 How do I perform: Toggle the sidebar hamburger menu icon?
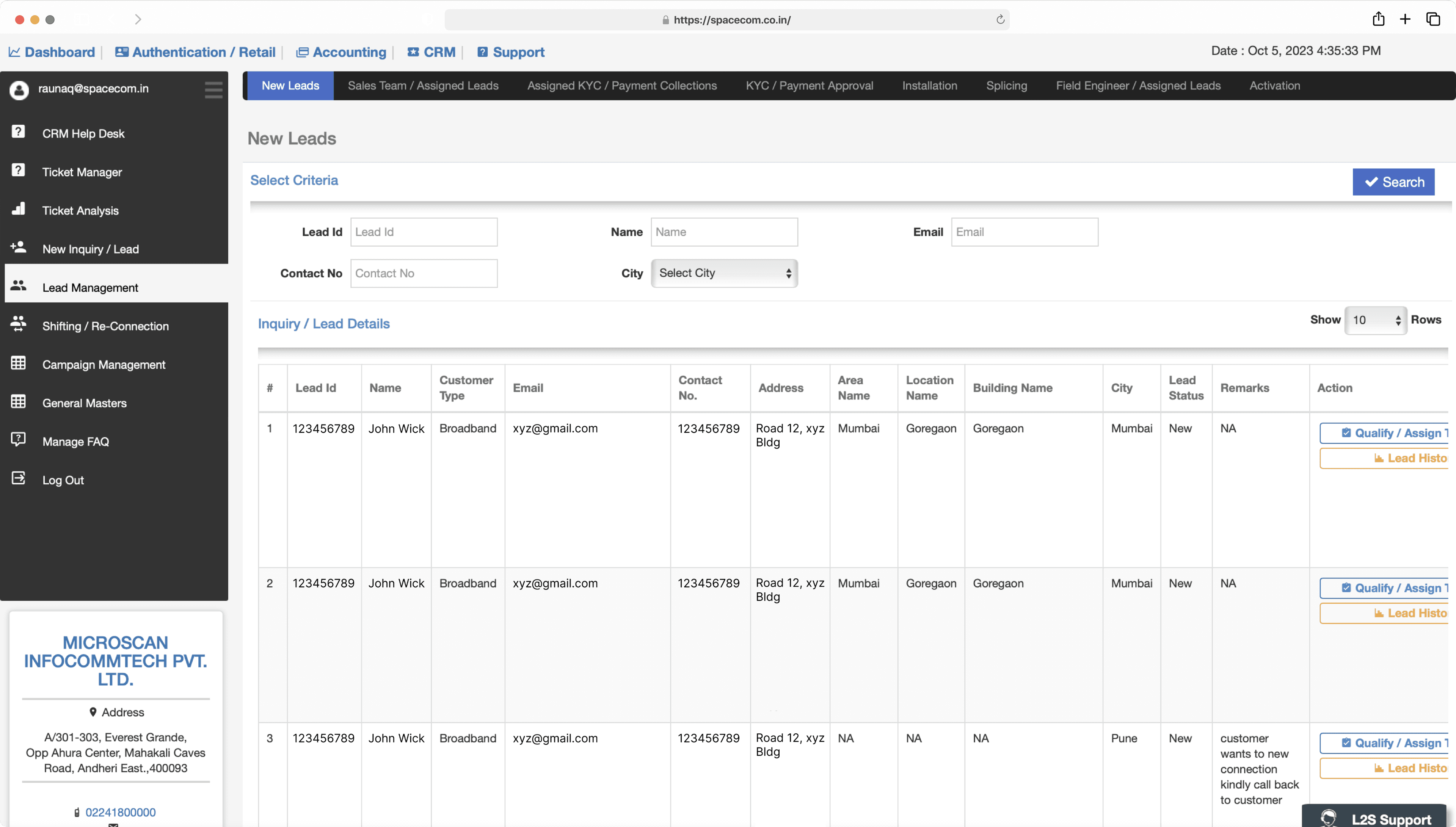tap(213, 89)
